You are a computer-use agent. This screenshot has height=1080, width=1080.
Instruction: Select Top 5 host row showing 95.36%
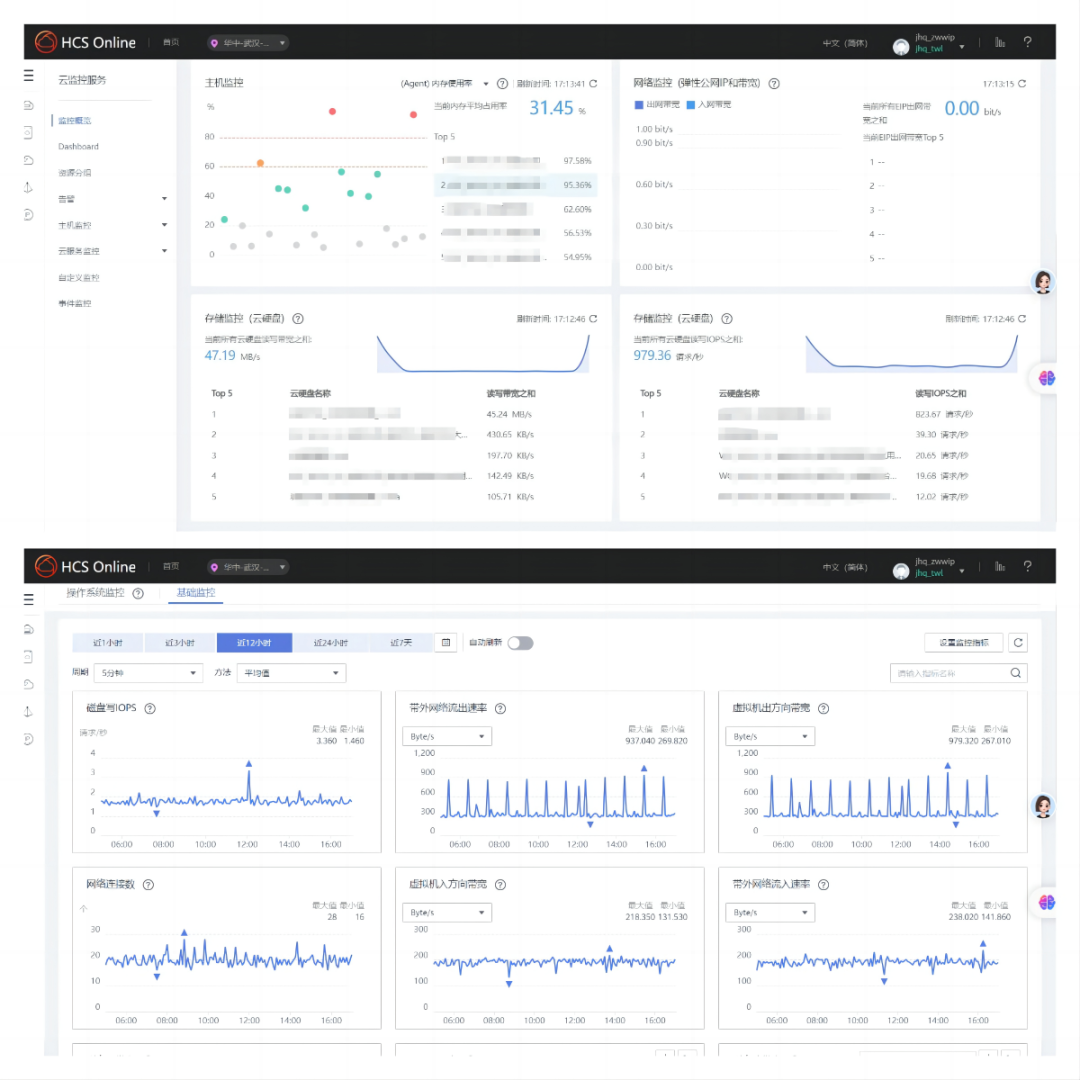pyautogui.click(x=517, y=185)
